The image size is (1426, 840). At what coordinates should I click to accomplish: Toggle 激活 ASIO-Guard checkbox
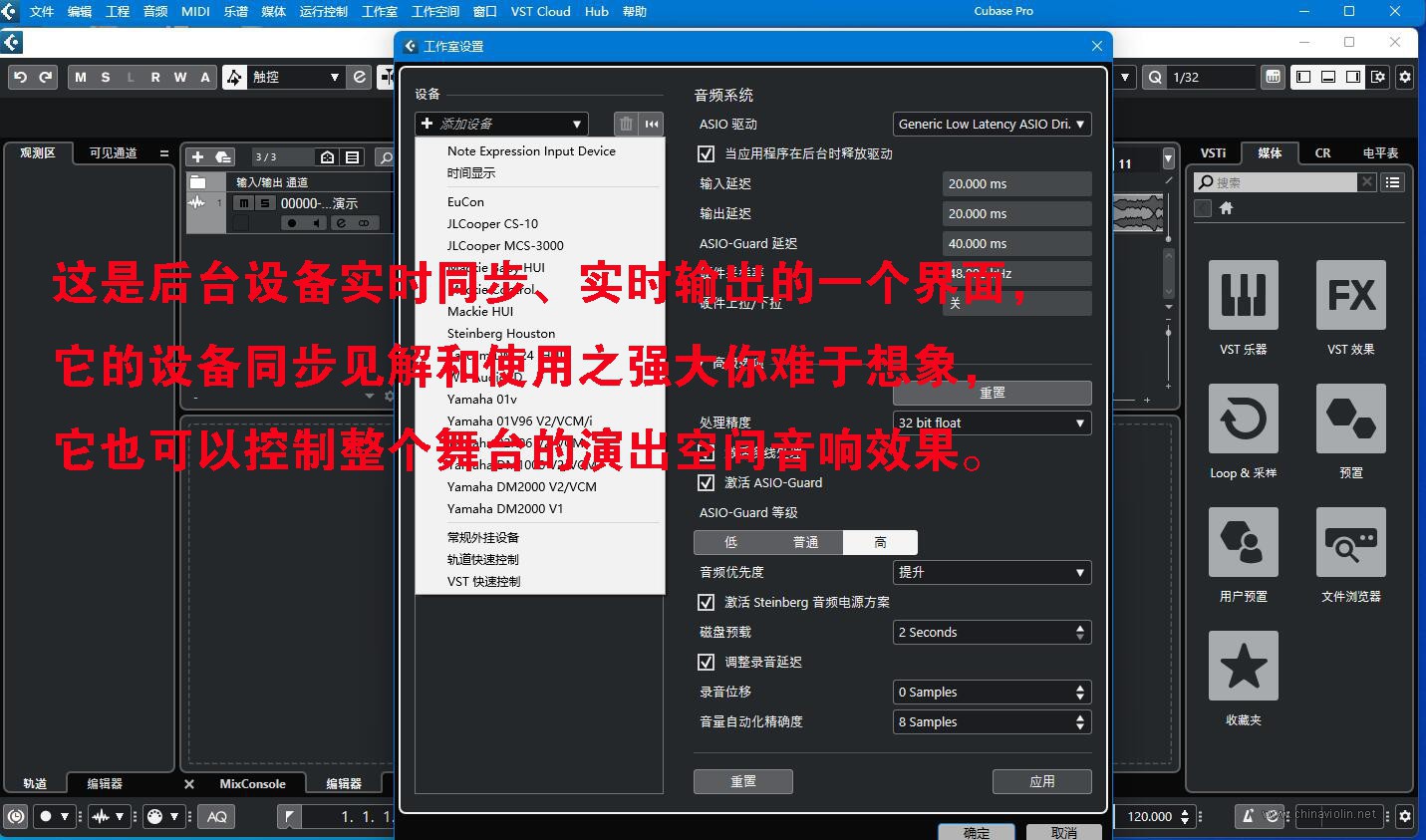[707, 482]
